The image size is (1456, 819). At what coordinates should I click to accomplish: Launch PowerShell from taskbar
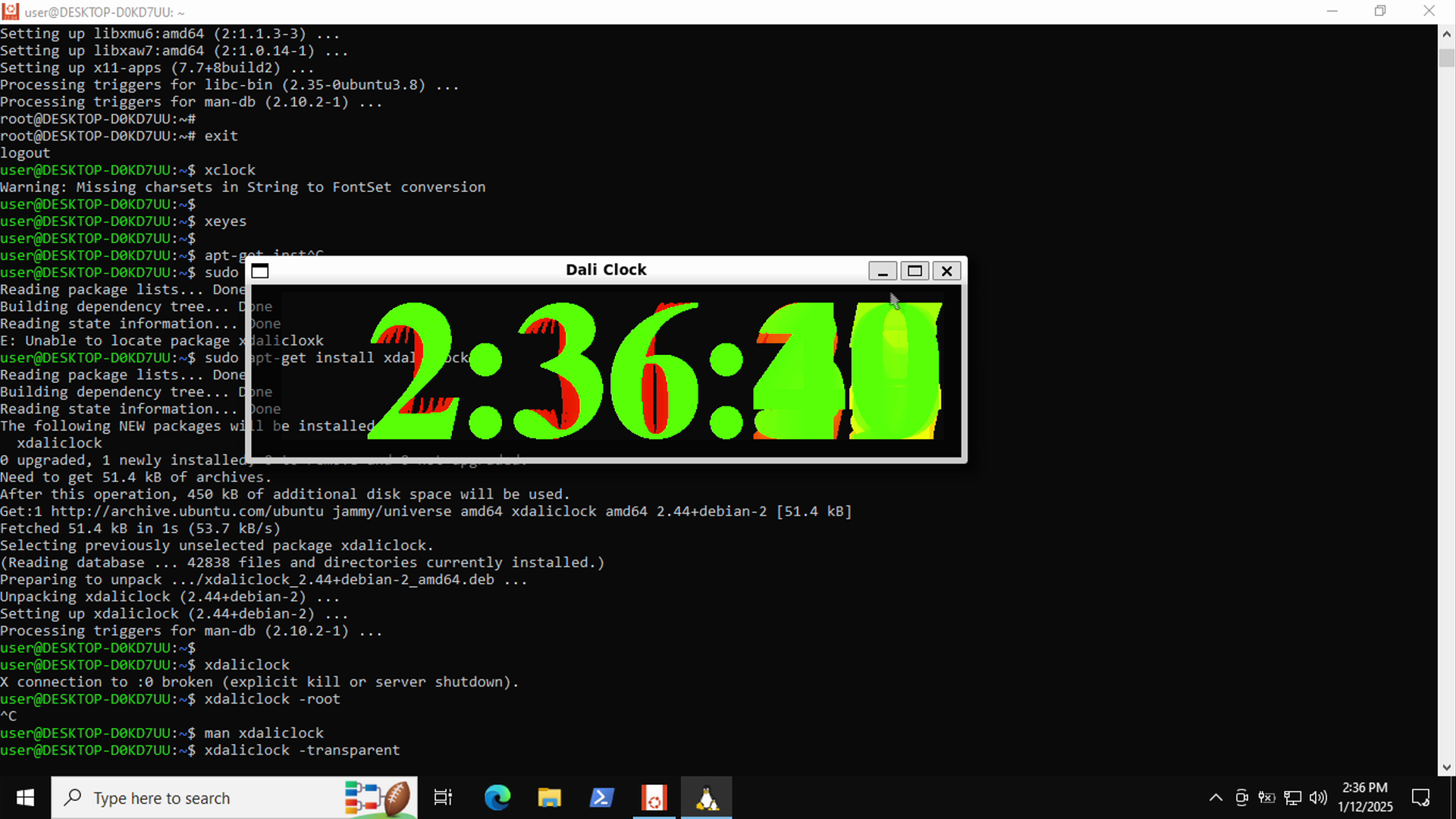(x=601, y=798)
